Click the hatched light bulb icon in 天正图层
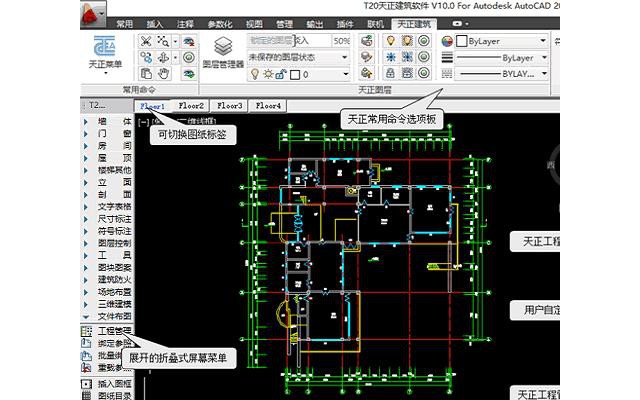Viewport: 640px width, 400px height. [407, 41]
